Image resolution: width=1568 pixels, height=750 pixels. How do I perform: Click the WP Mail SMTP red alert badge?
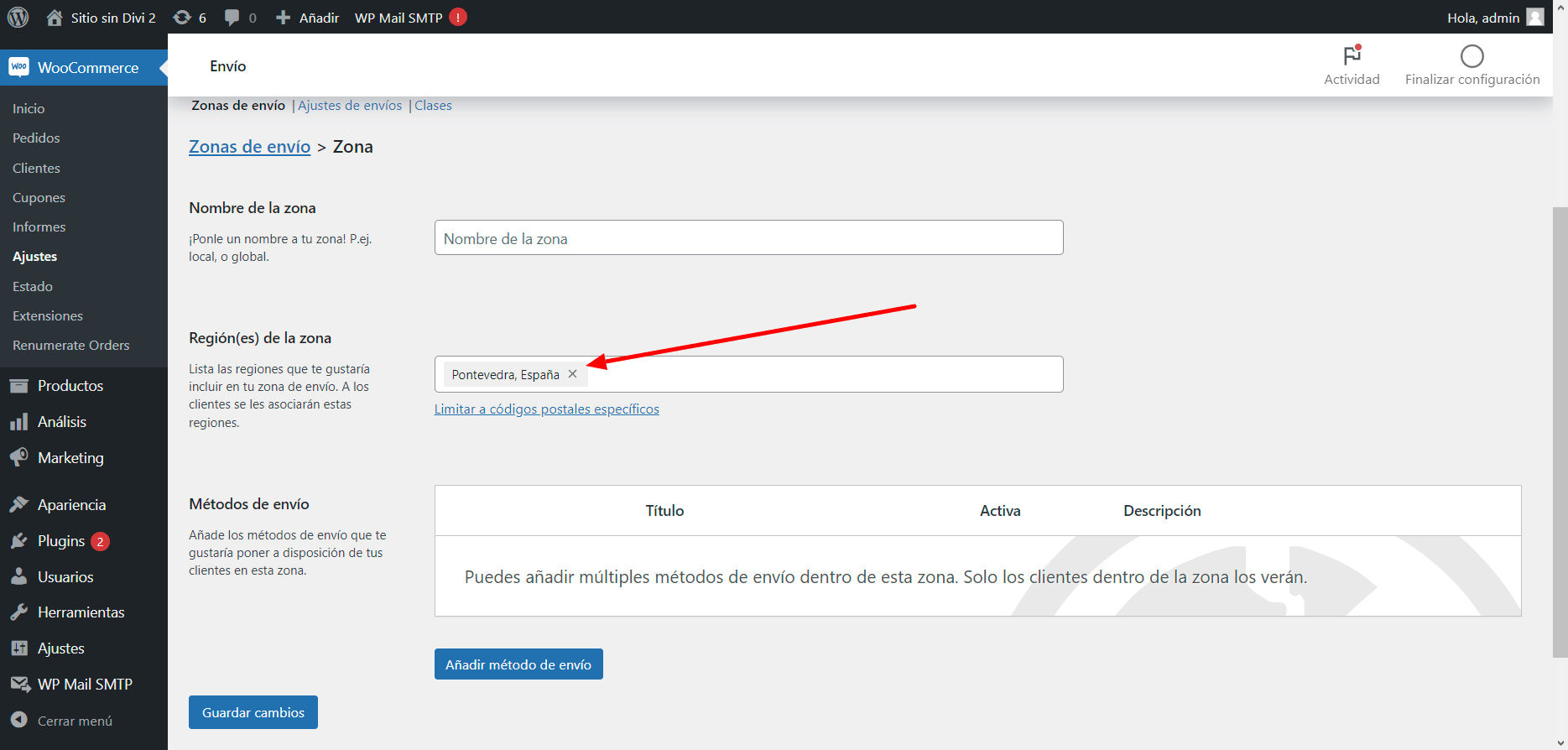(458, 17)
